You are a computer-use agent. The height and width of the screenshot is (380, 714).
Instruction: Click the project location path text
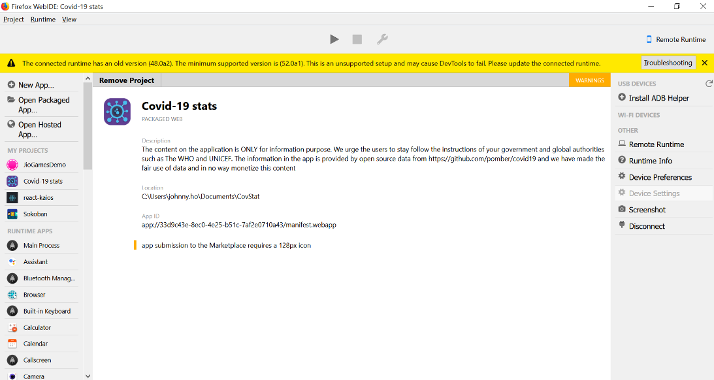(x=200, y=197)
